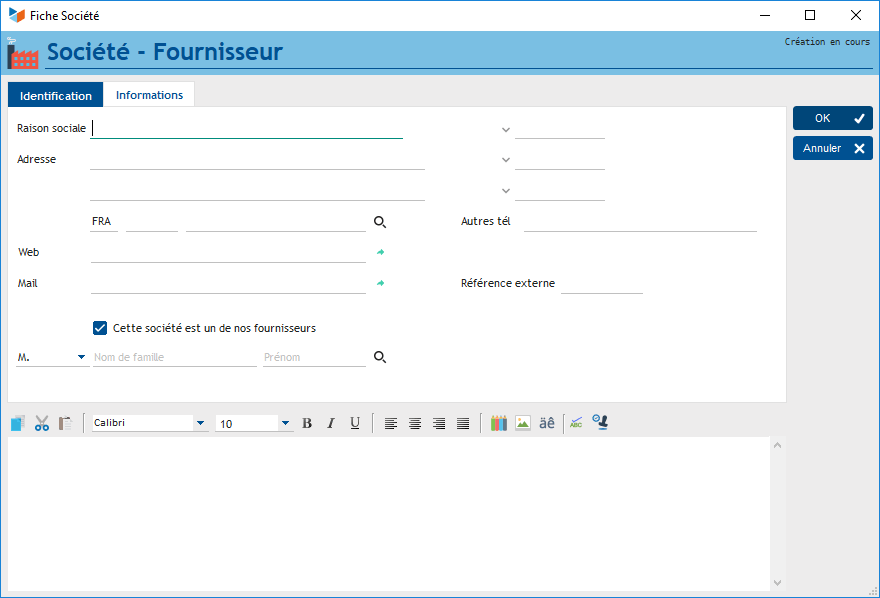Toggle bold formatting

(307, 423)
